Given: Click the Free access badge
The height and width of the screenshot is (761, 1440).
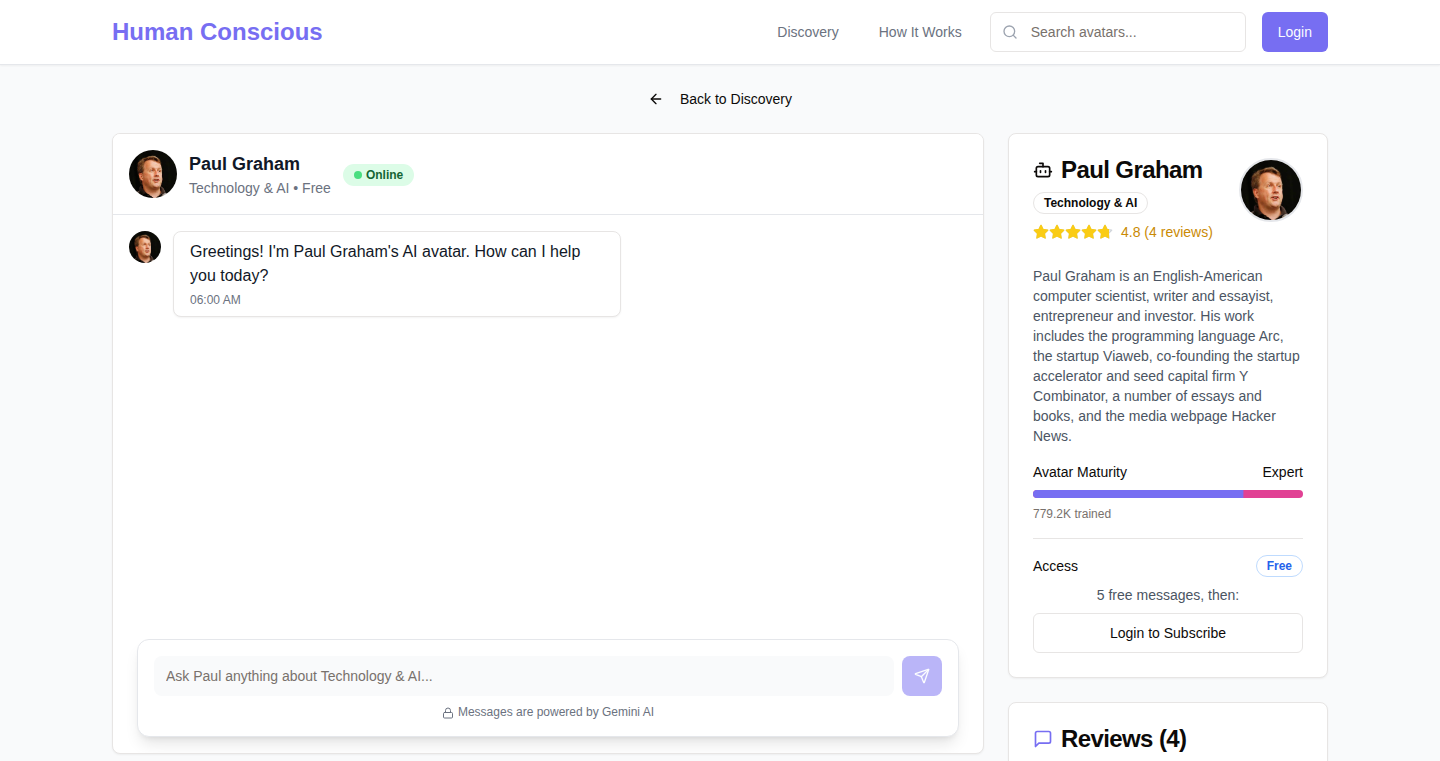Looking at the screenshot, I should (1279, 566).
